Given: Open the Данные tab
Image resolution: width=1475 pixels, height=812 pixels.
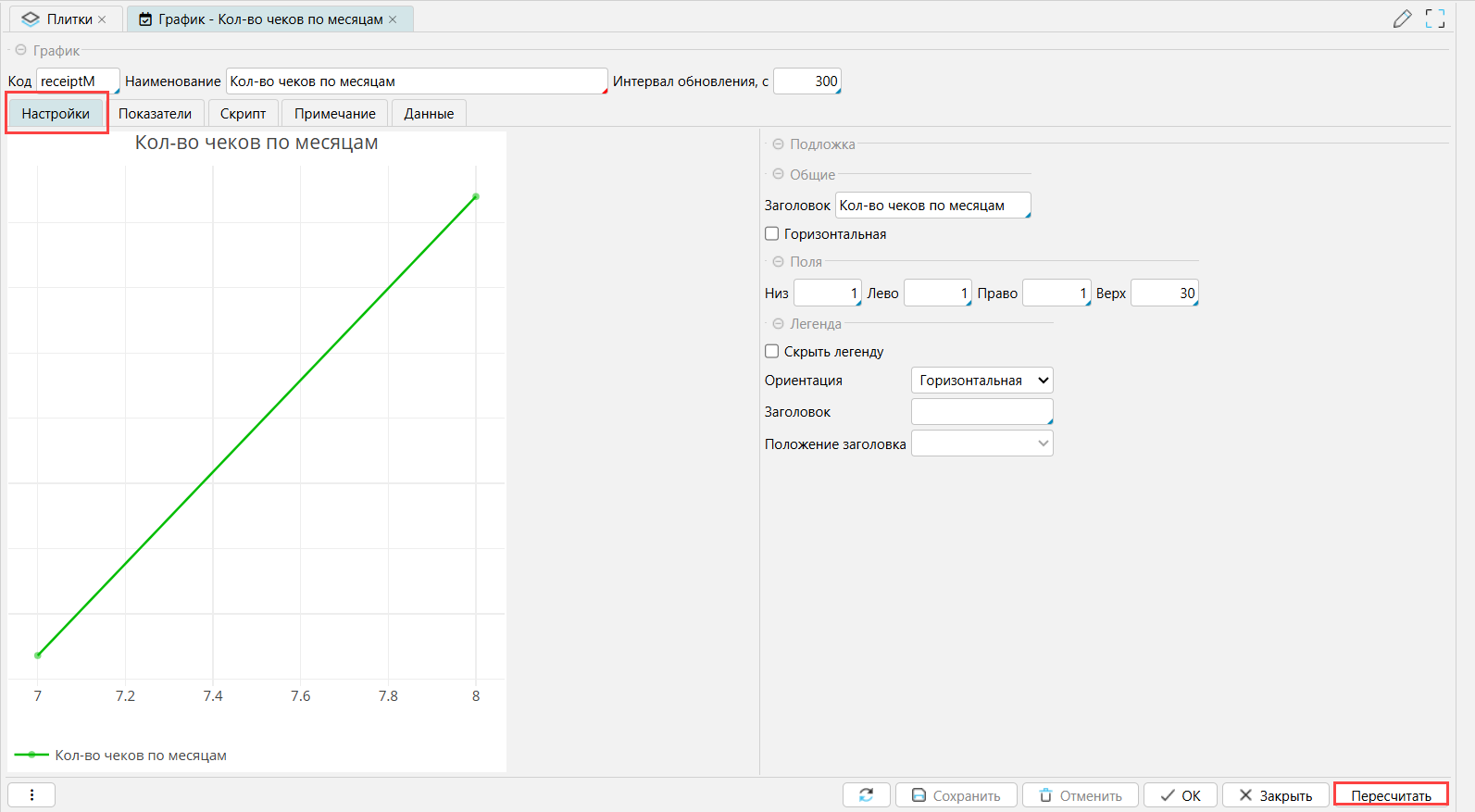Looking at the screenshot, I should 429,114.
